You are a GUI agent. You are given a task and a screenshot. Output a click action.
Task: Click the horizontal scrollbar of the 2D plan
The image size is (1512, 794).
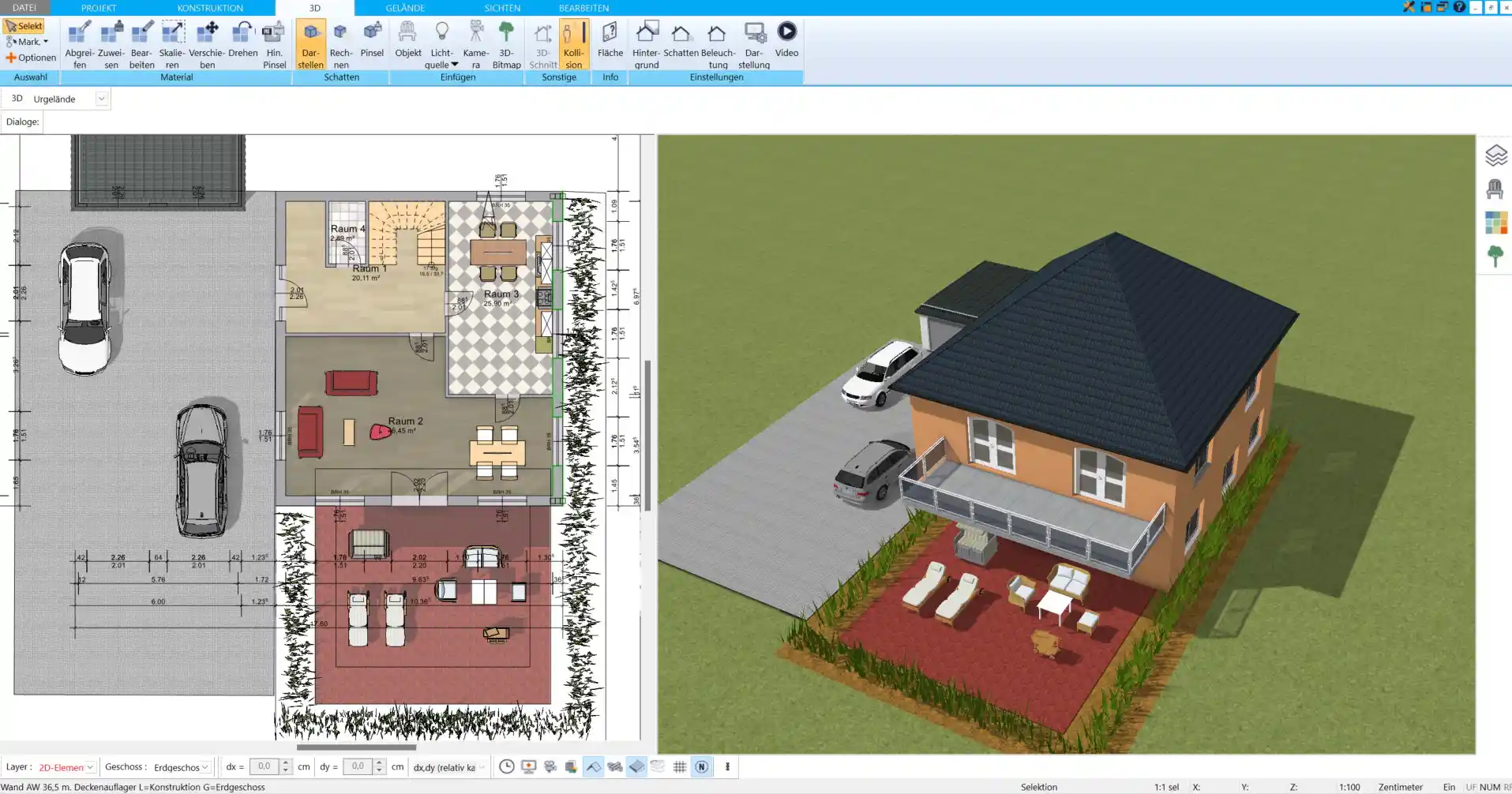pyautogui.click(x=356, y=747)
